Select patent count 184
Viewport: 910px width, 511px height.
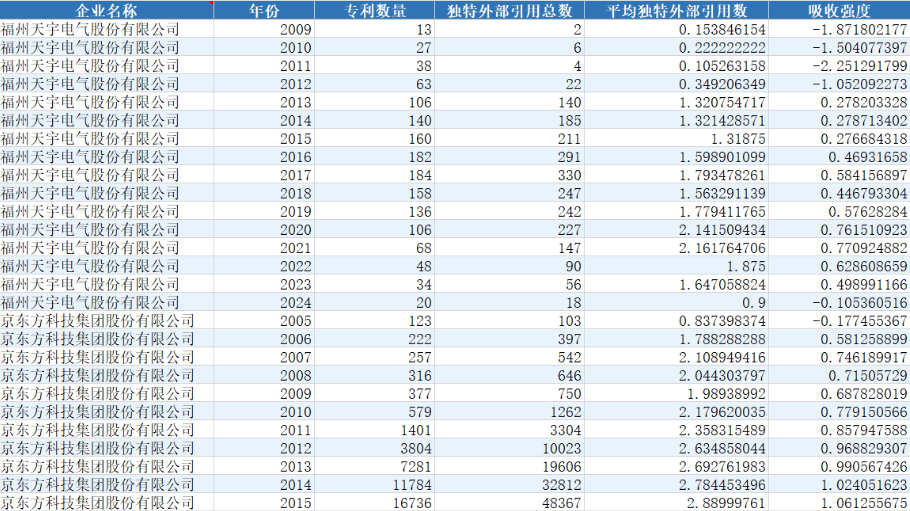click(374, 175)
